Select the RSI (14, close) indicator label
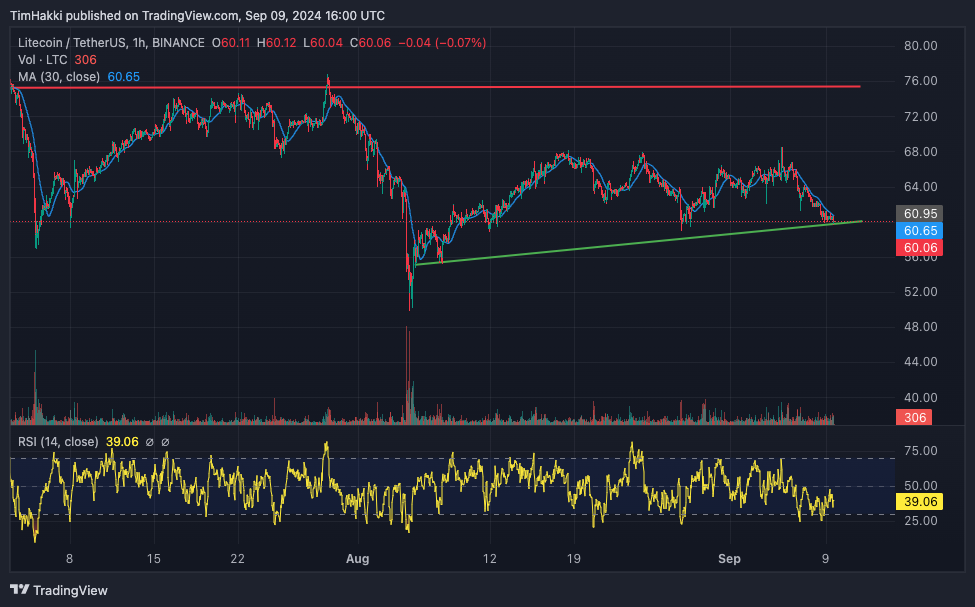Viewport: 975px width, 607px height. pos(58,442)
